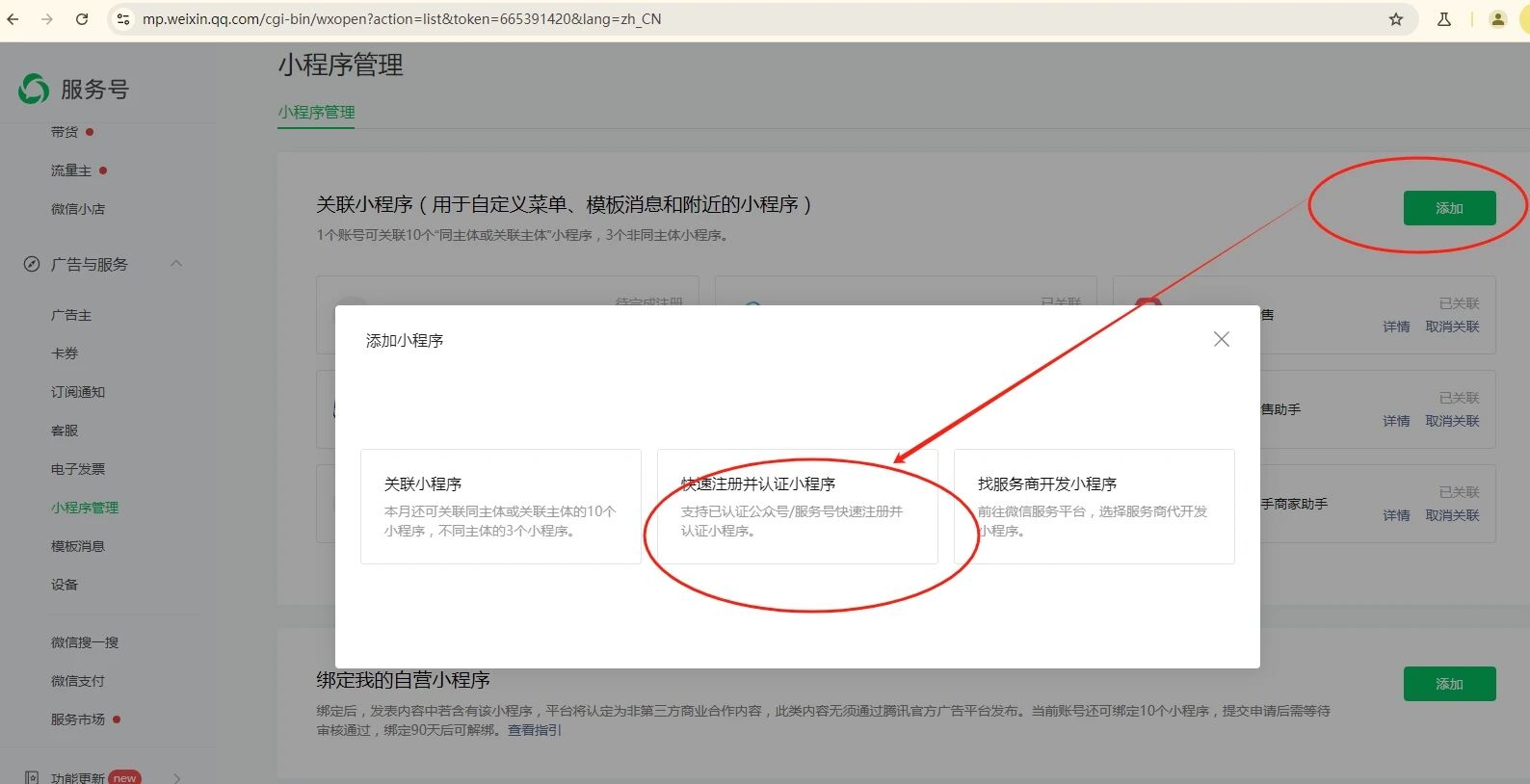Open 卡券 menu item

(65, 353)
